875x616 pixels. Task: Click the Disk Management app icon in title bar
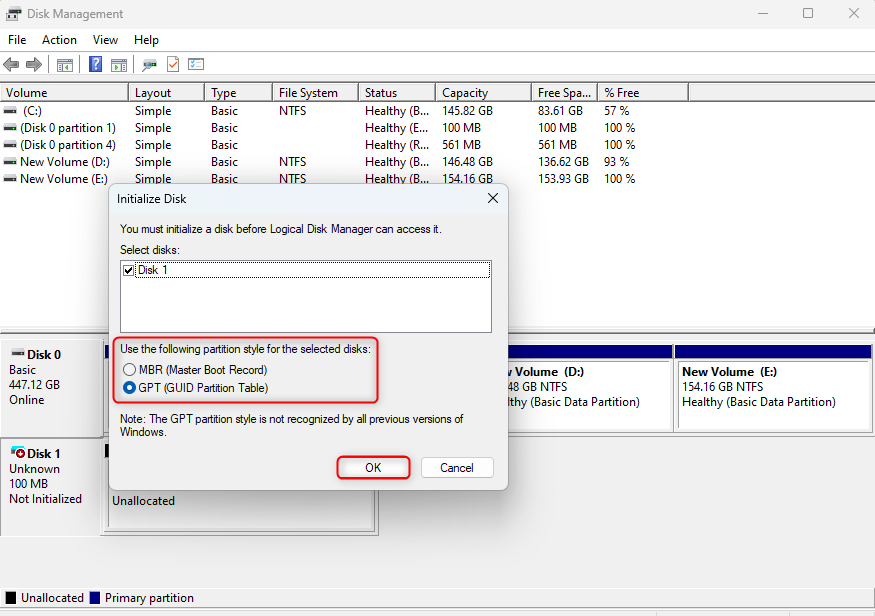(13, 13)
